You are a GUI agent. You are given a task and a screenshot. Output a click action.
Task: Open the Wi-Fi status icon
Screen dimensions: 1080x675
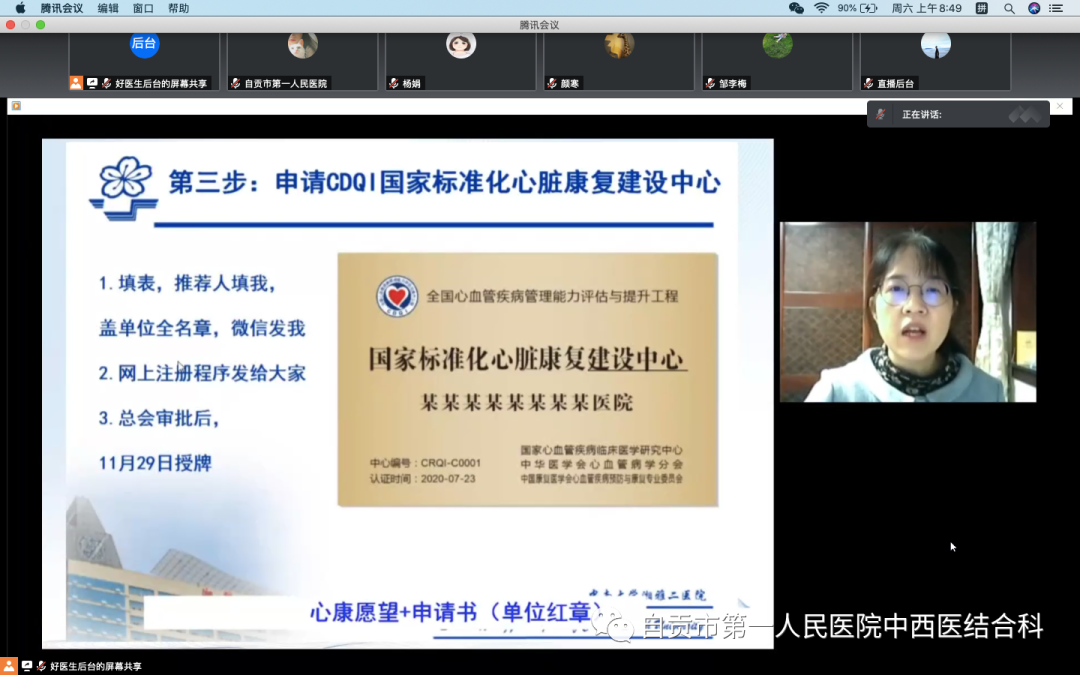(x=821, y=8)
